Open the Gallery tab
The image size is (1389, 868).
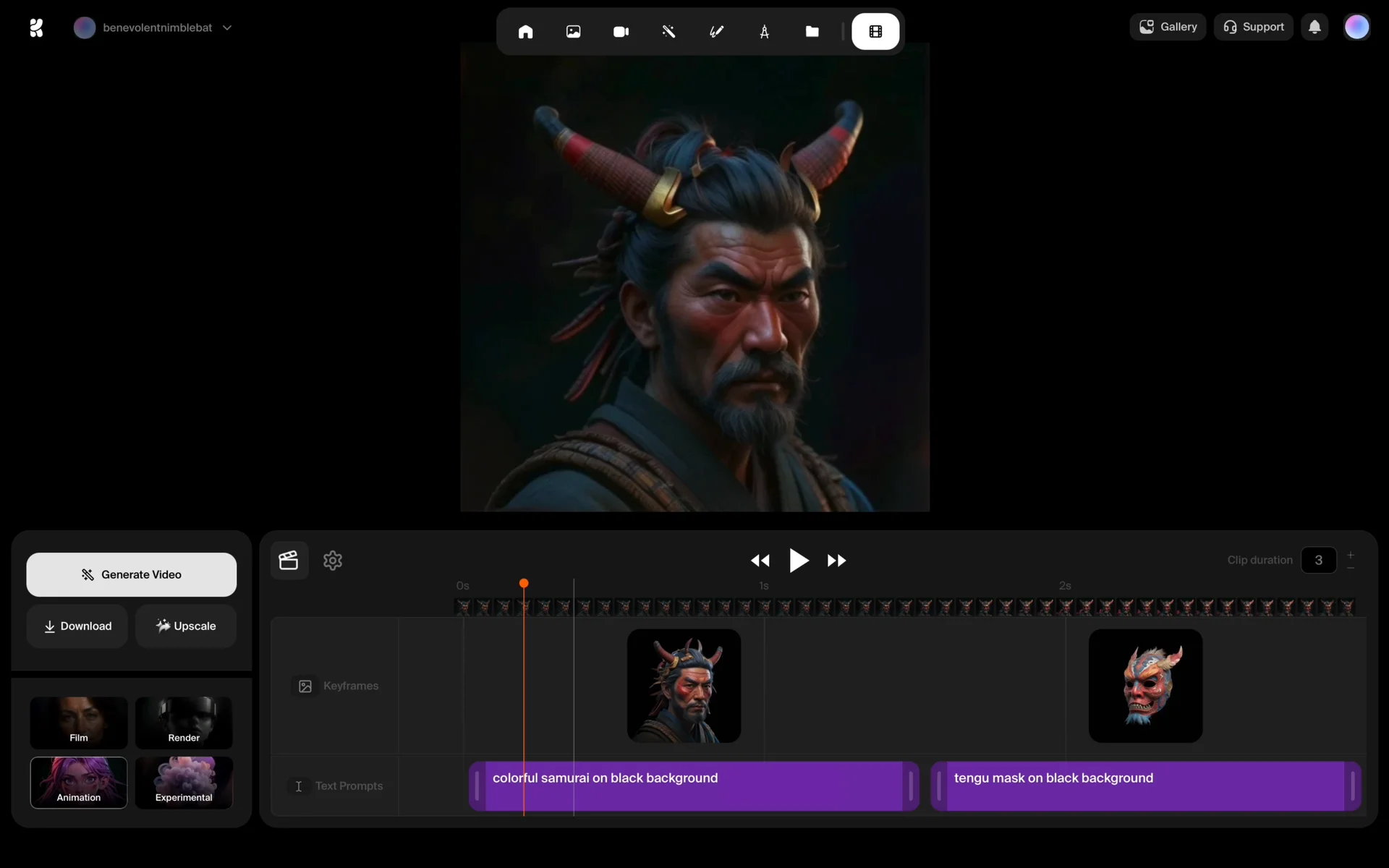point(1168,27)
